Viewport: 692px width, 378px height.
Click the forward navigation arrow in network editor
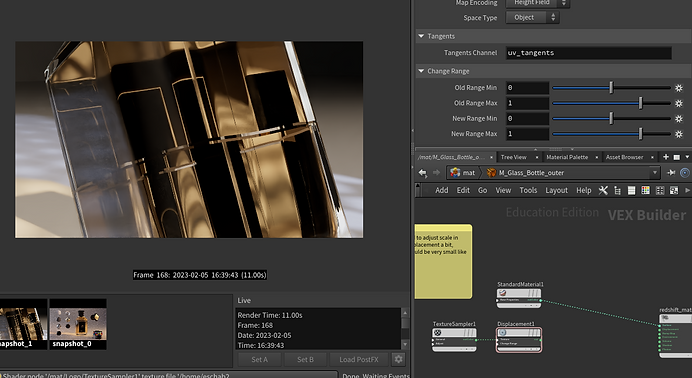(436, 173)
